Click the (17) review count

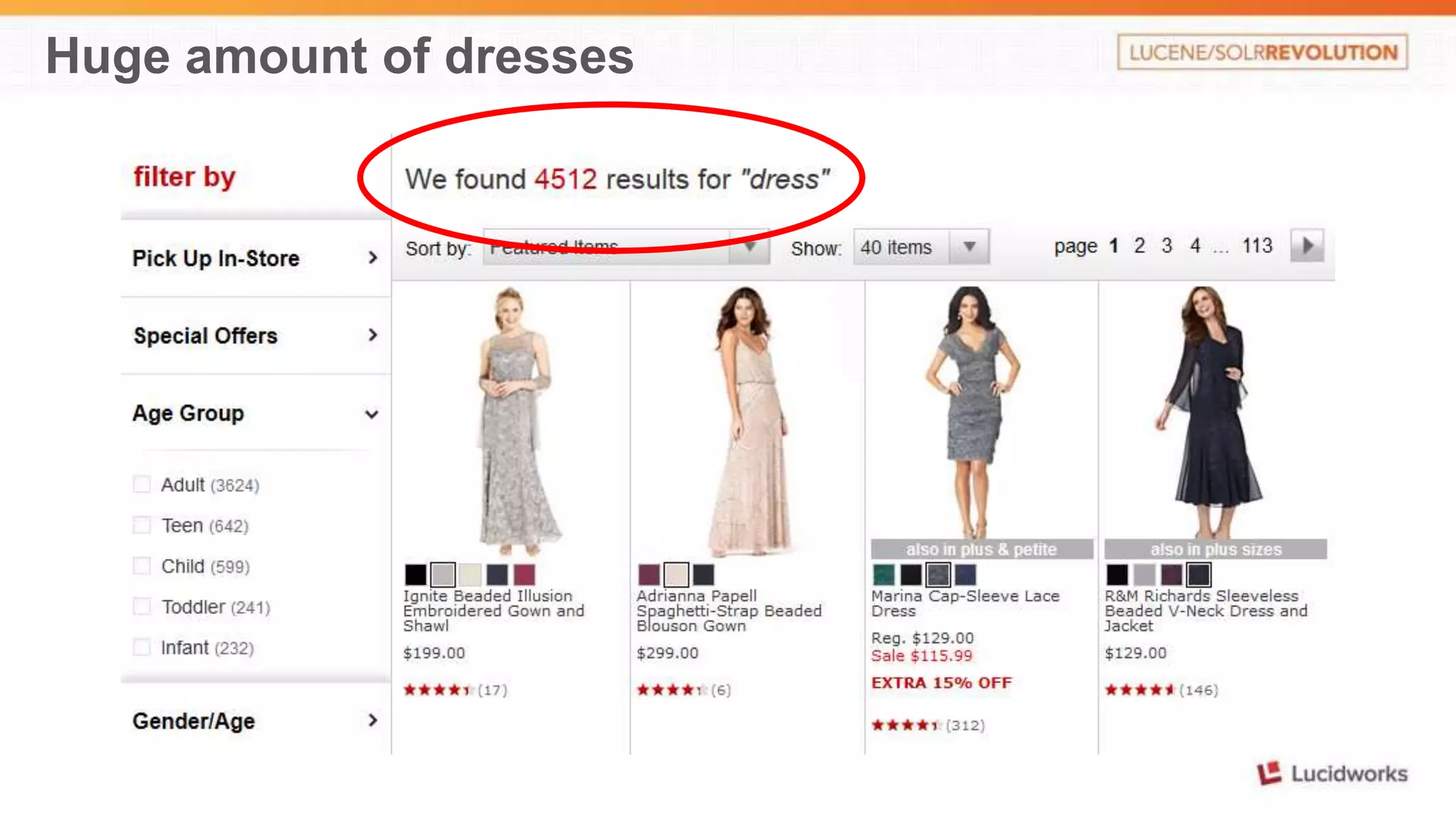[x=492, y=690]
